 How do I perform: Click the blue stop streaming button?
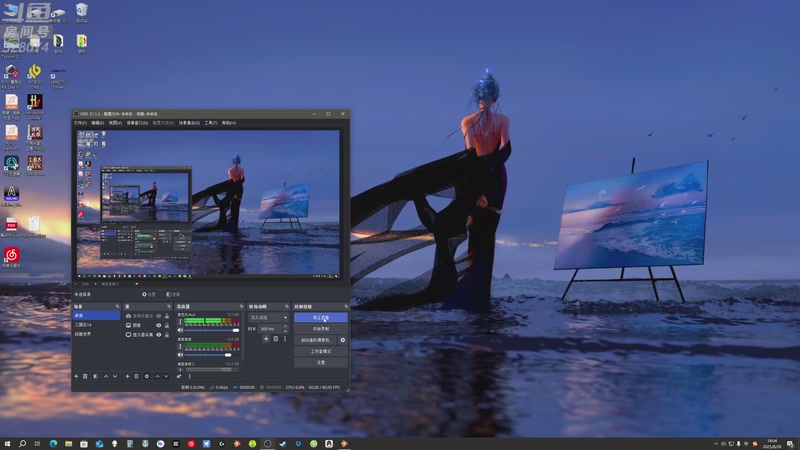pos(321,317)
